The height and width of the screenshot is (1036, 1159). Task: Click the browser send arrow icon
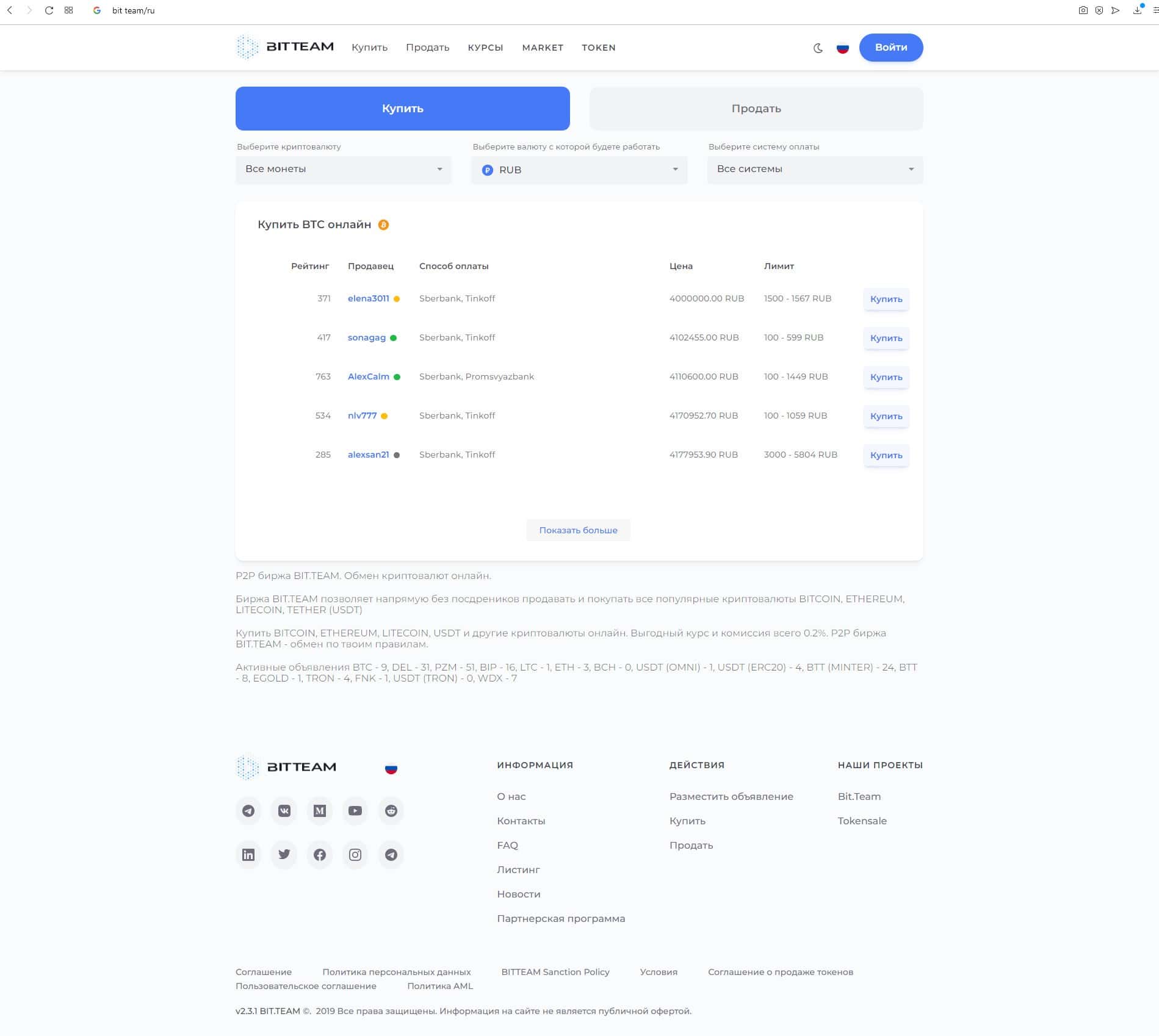click(x=1116, y=10)
